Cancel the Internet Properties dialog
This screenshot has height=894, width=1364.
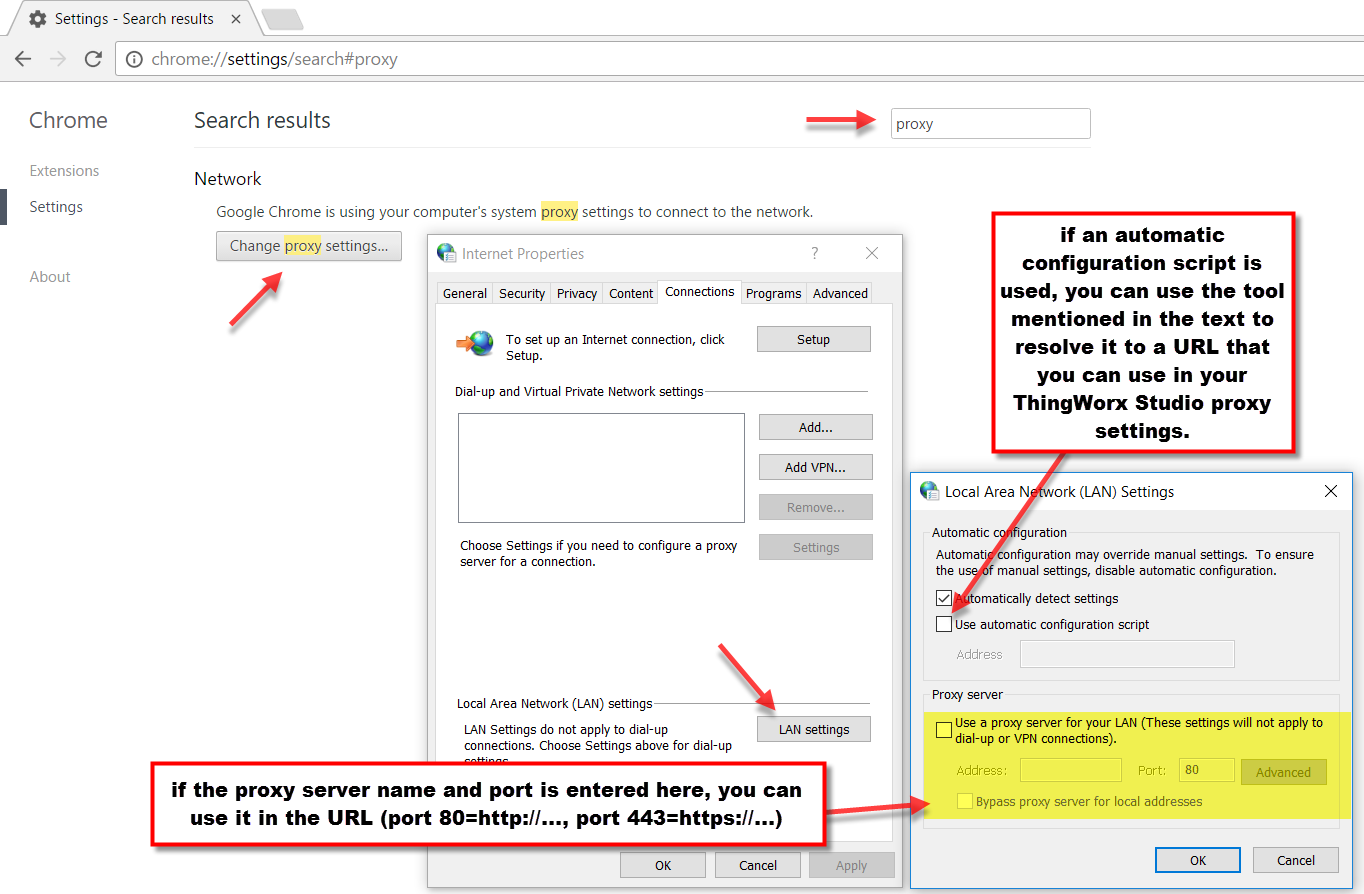click(758, 865)
